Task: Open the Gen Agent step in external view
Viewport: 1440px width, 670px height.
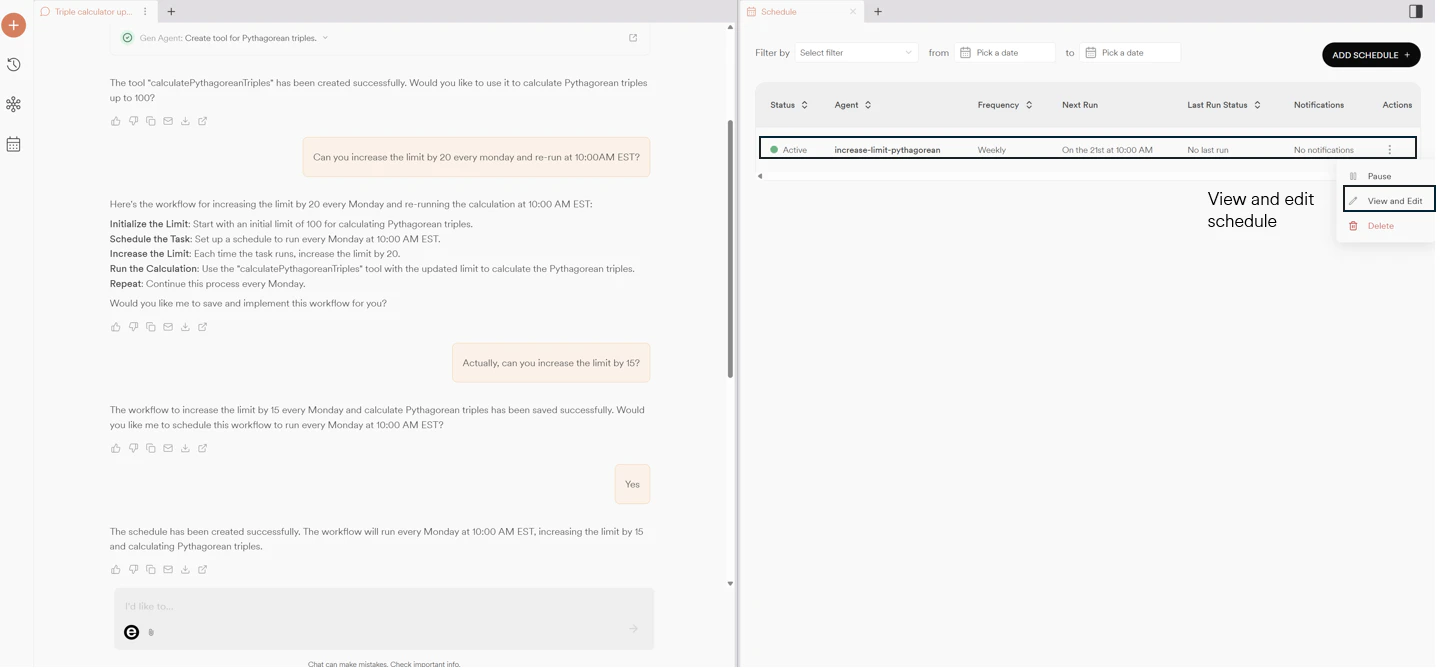Action: pos(633,38)
